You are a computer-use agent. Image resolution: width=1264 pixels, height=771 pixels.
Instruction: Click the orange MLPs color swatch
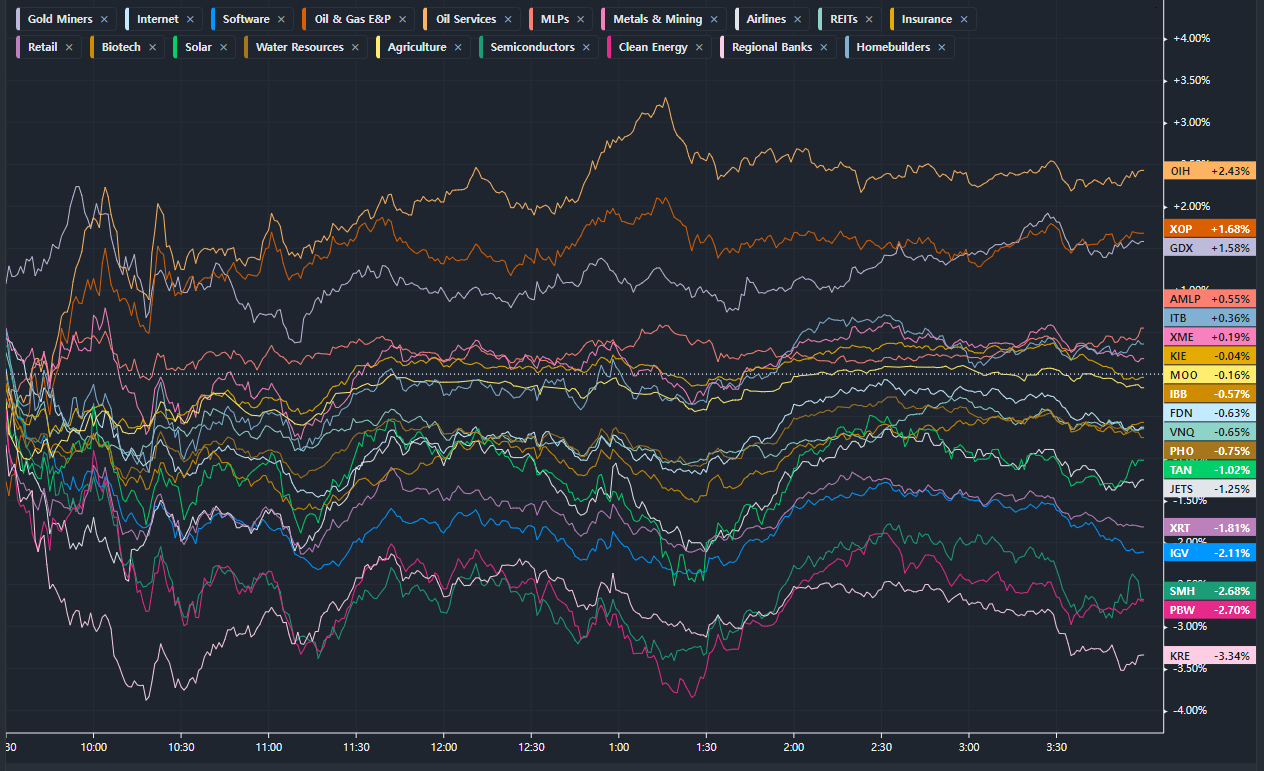532,19
